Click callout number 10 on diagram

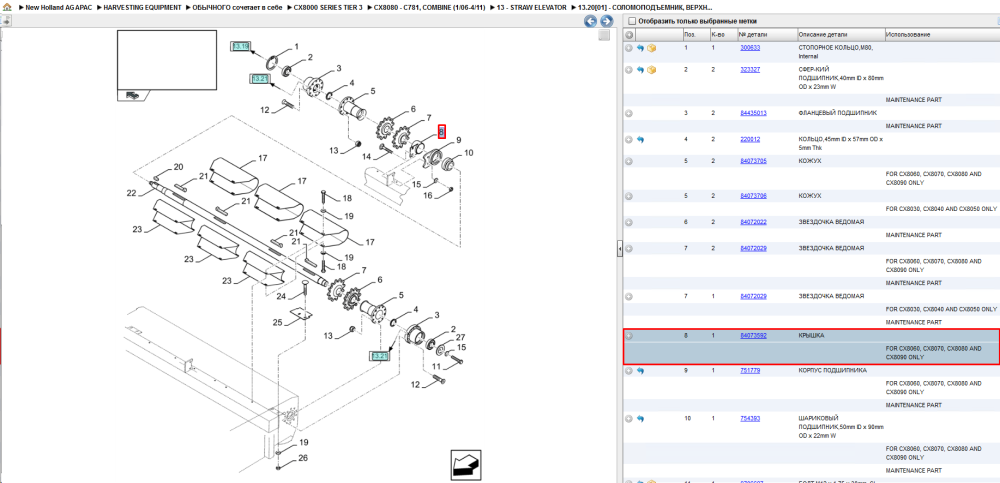pyautogui.click(x=469, y=152)
